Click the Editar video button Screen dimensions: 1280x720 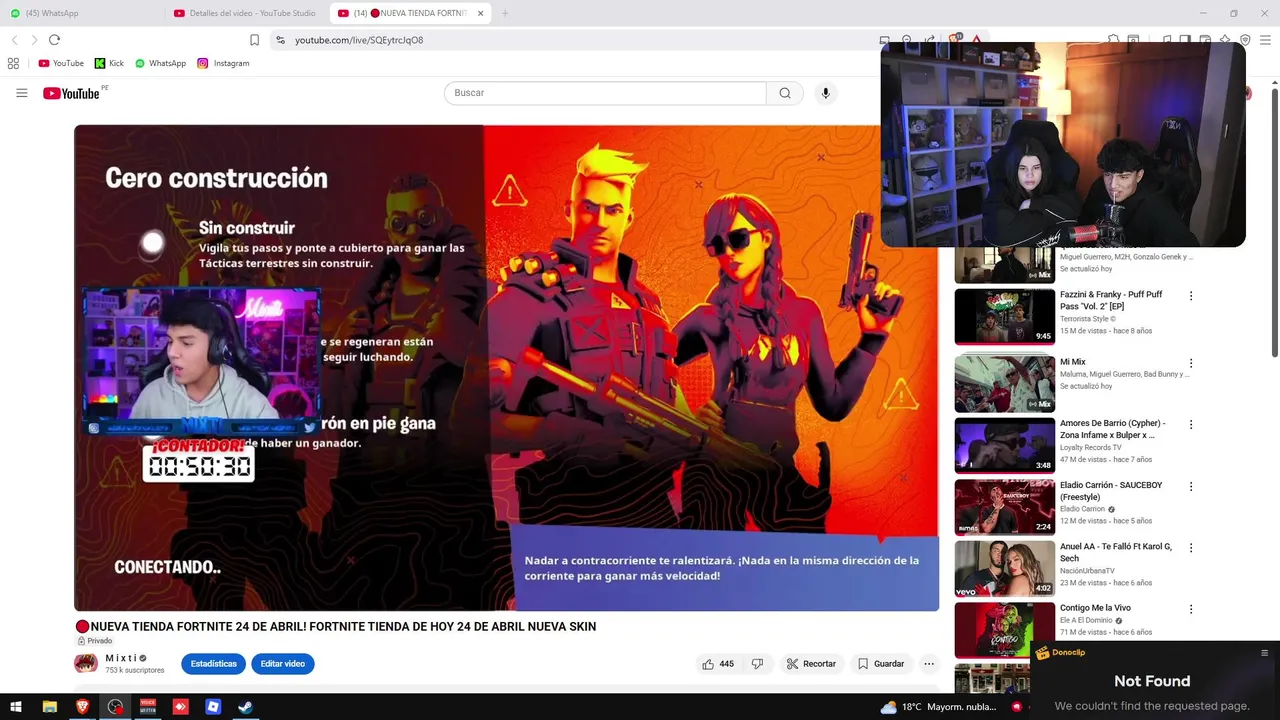[x=283, y=664]
